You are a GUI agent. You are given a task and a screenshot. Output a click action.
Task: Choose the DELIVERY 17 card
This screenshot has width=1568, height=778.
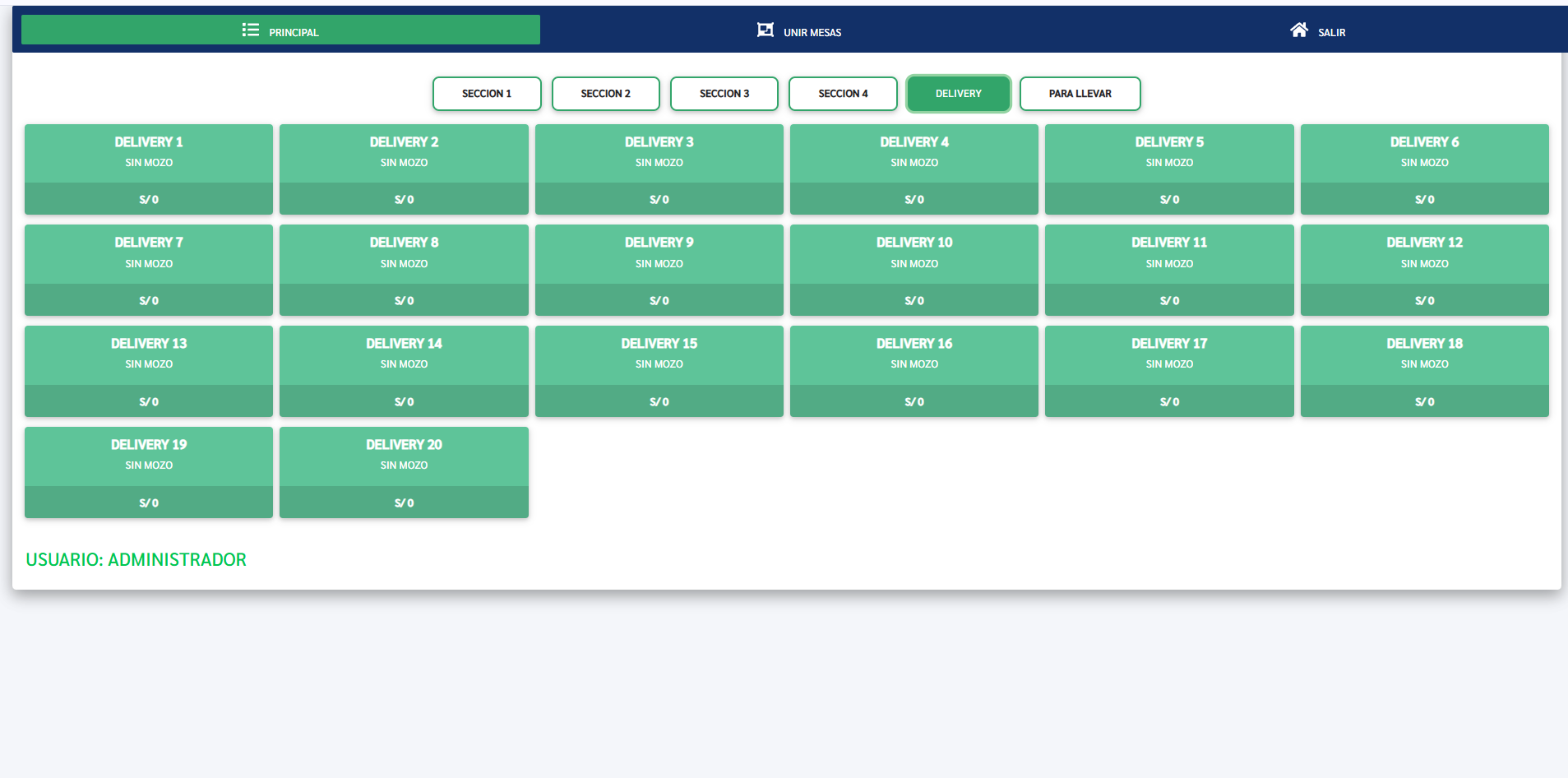click(1169, 372)
